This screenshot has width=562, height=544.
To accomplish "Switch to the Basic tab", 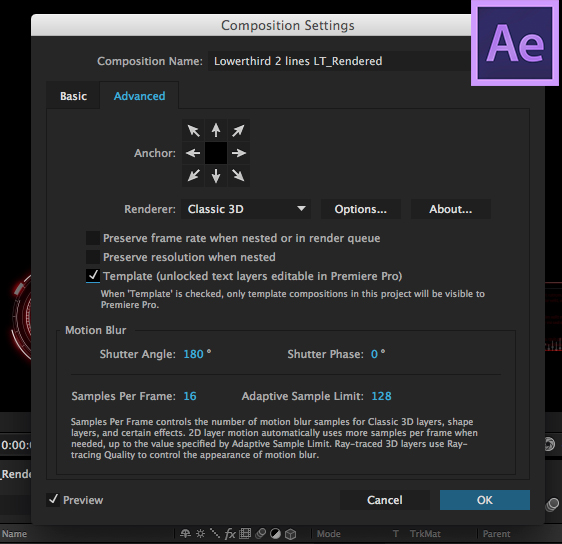I will click(x=73, y=96).
